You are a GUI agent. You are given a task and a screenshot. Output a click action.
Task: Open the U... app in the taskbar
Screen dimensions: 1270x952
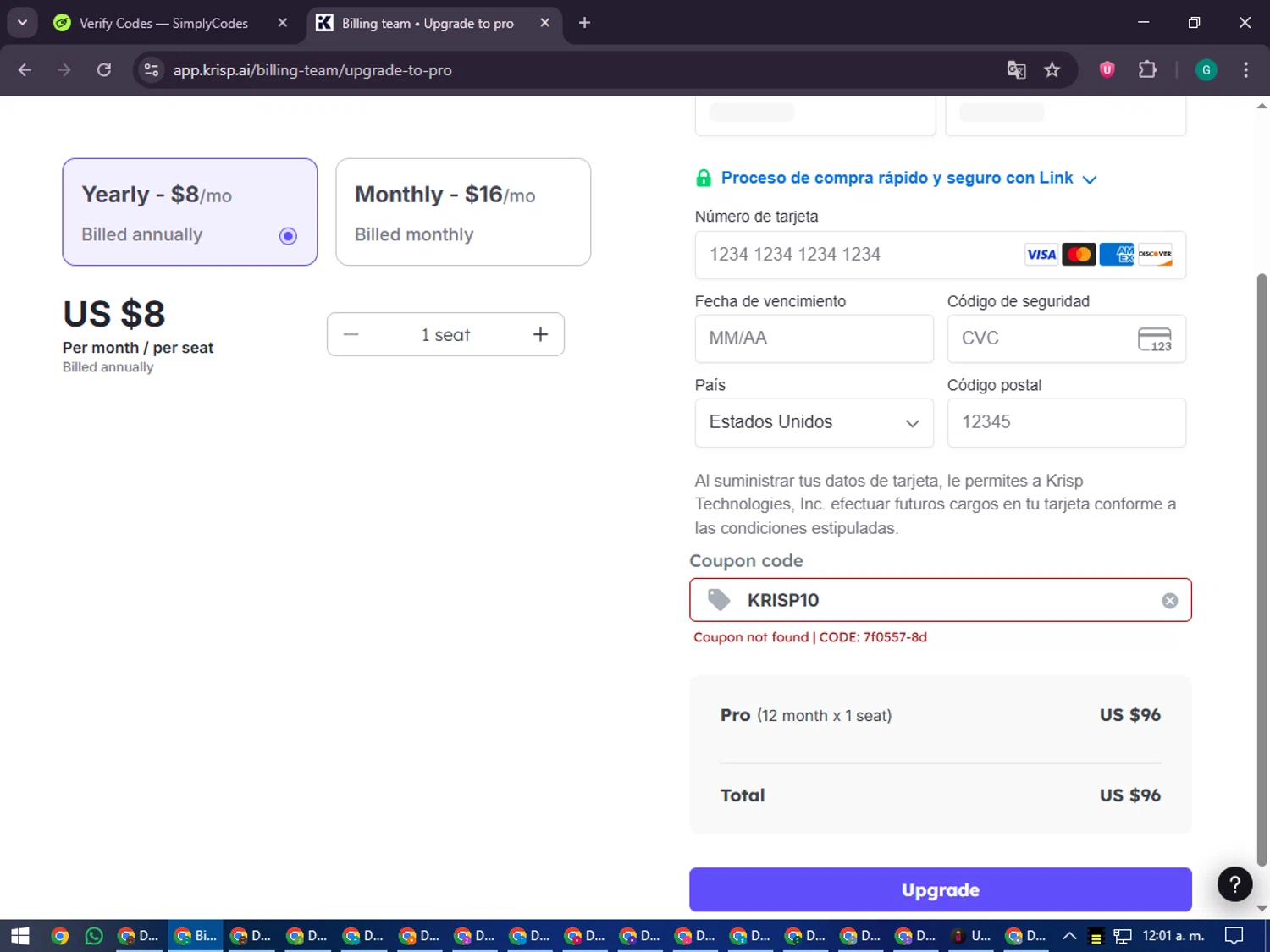pyautogui.click(x=971, y=936)
